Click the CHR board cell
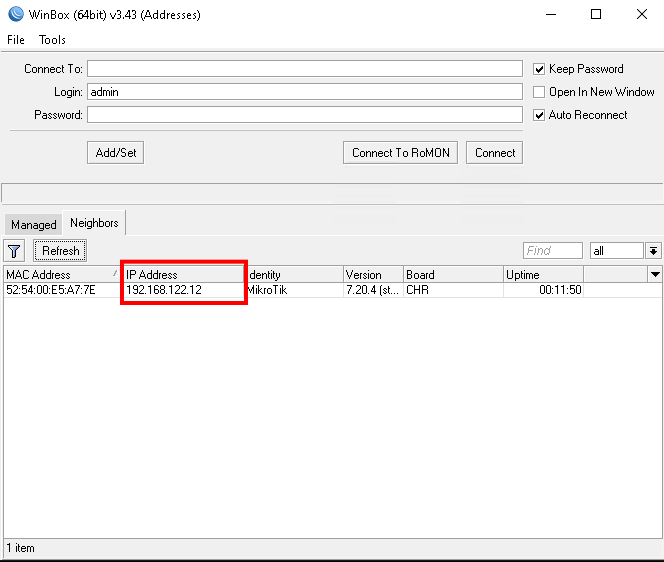 pos(453,290)
